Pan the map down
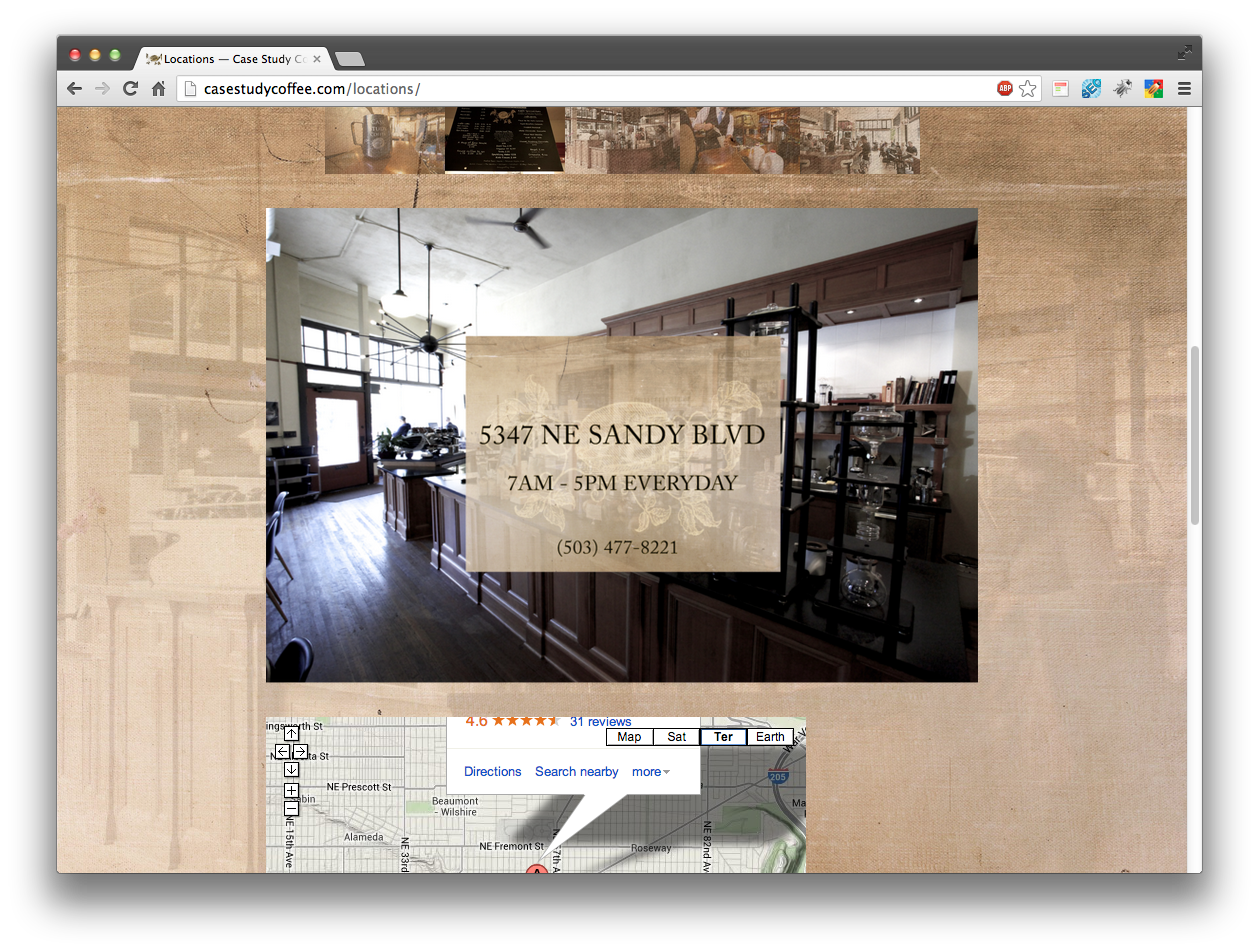Image resolution: width=1259 pixels, height=952 pixels. (291, 769)
